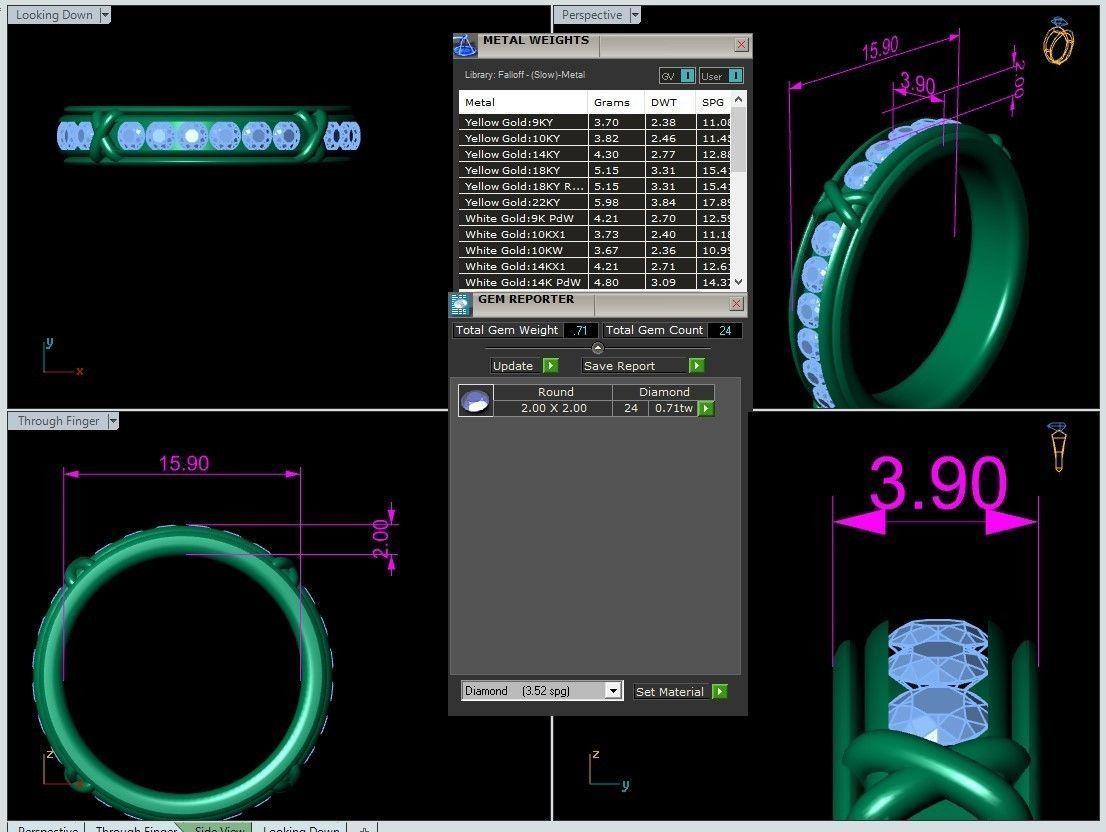Open the Through Finger viewport dropdown arrow
1106x832 pixels.
pyautogui.click(x=112, y=421)
